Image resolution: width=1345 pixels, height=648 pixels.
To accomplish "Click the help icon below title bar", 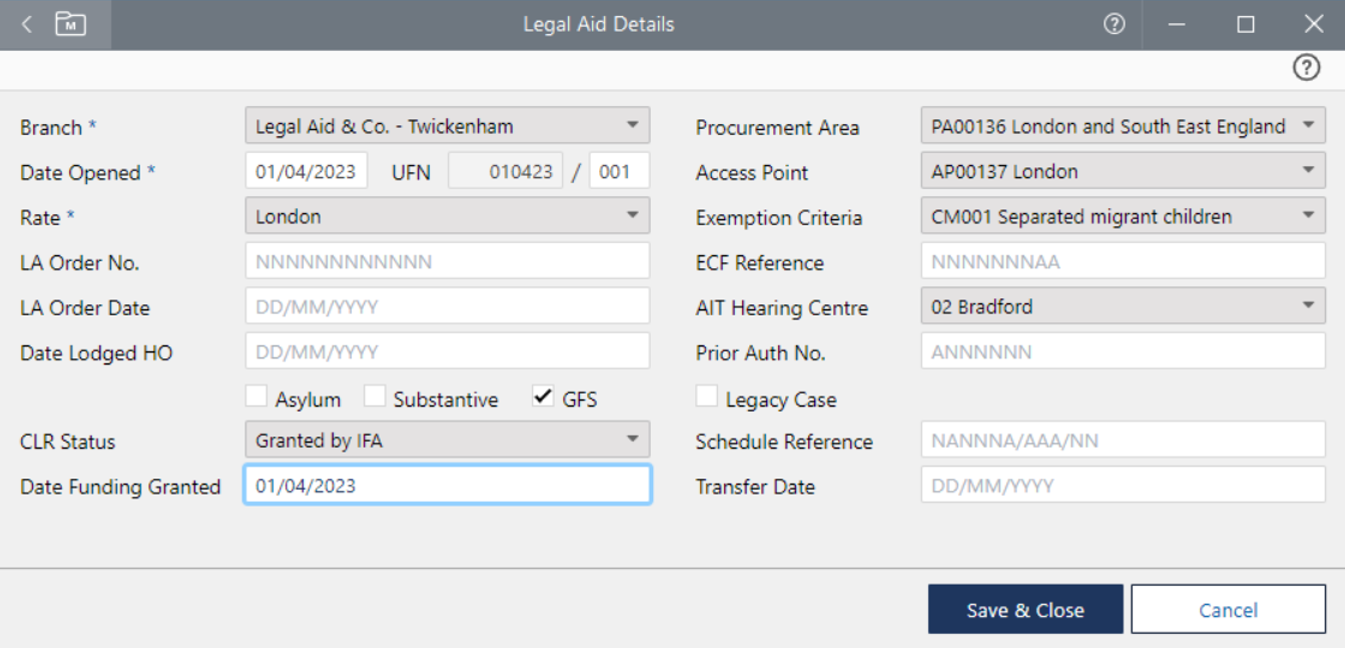I will [x=1306, y=68].
